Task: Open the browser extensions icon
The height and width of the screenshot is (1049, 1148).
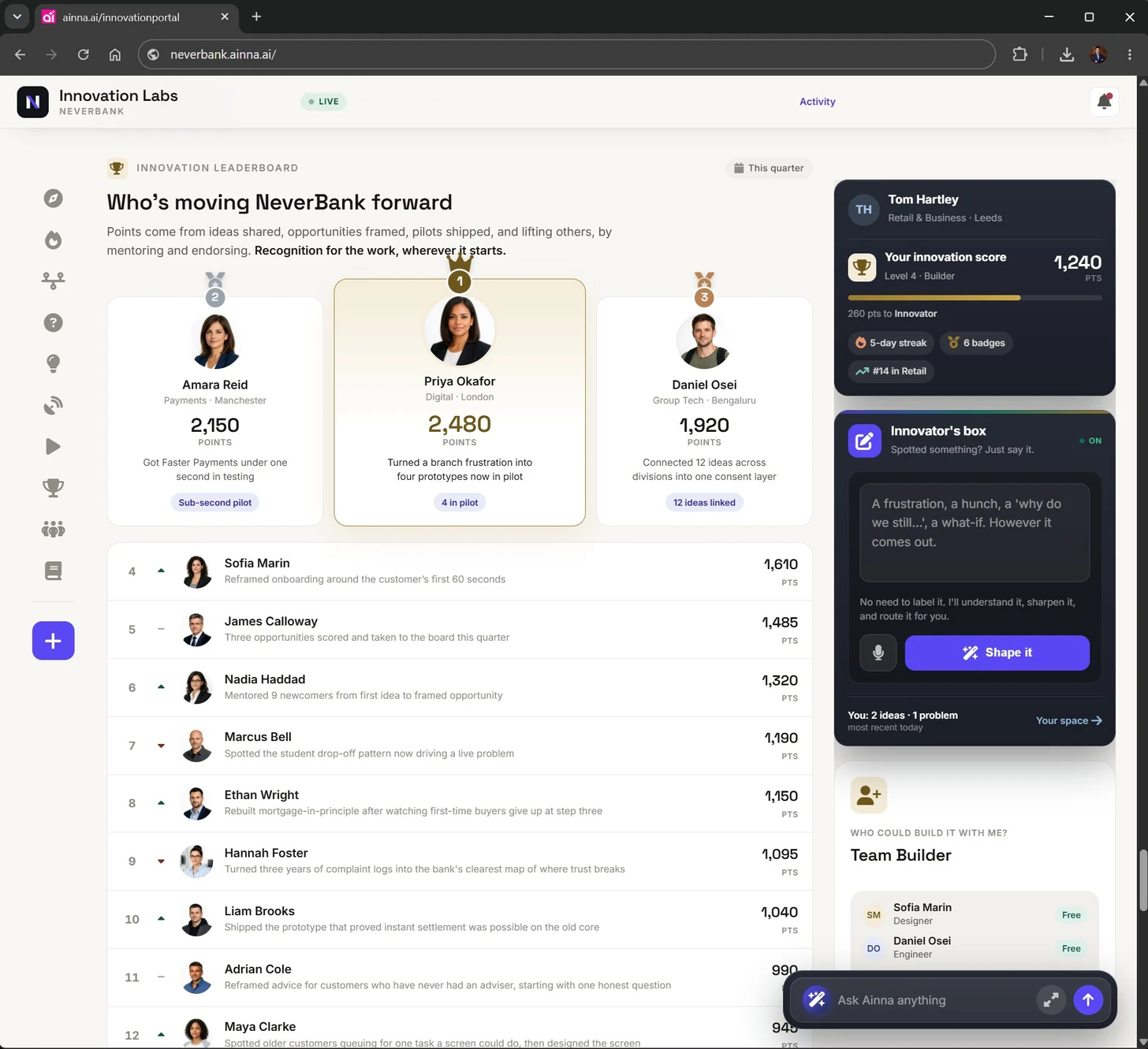Action: pos(1019,54)
